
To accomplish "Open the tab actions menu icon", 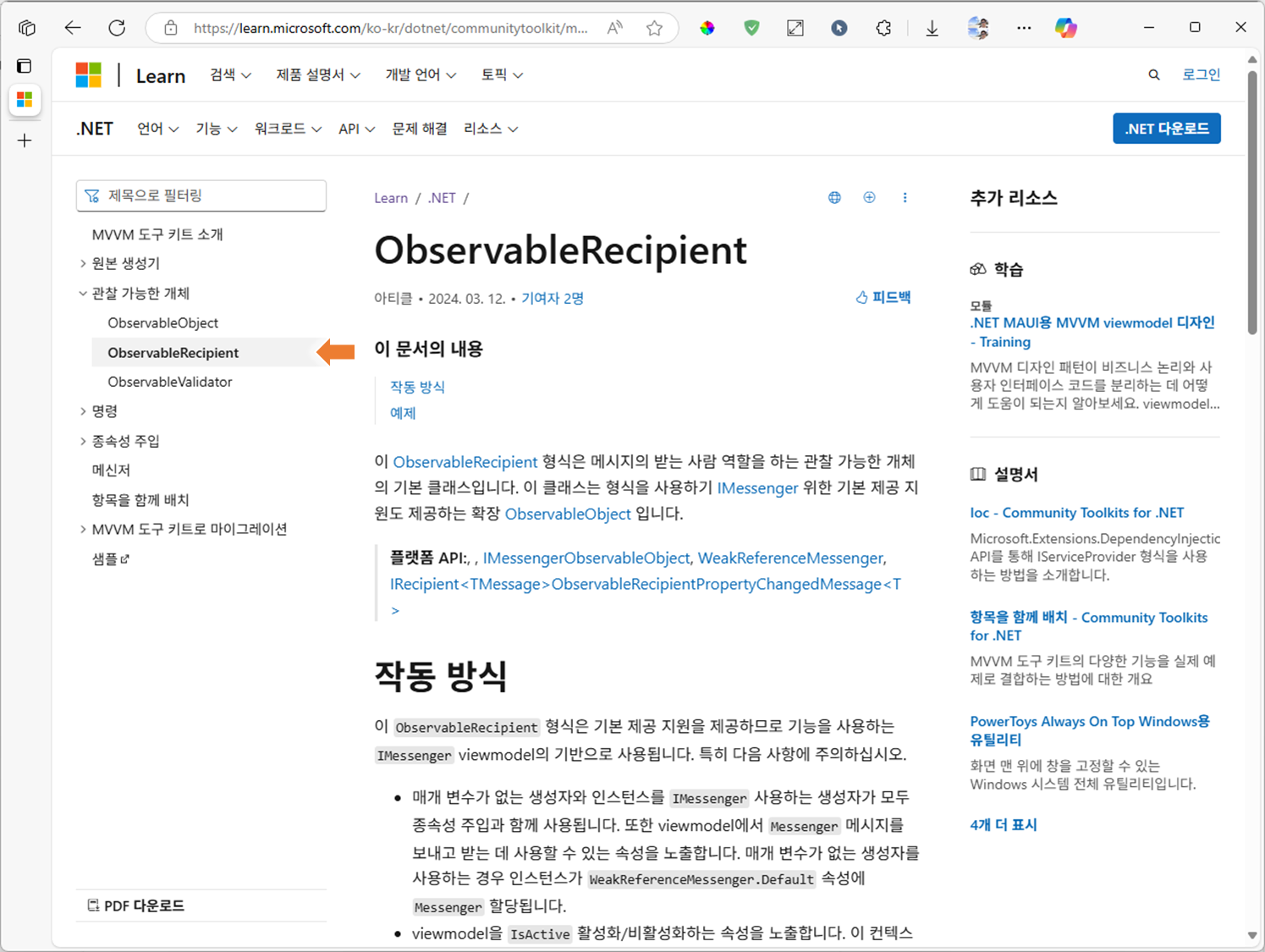I will click(x=25, y=66).
